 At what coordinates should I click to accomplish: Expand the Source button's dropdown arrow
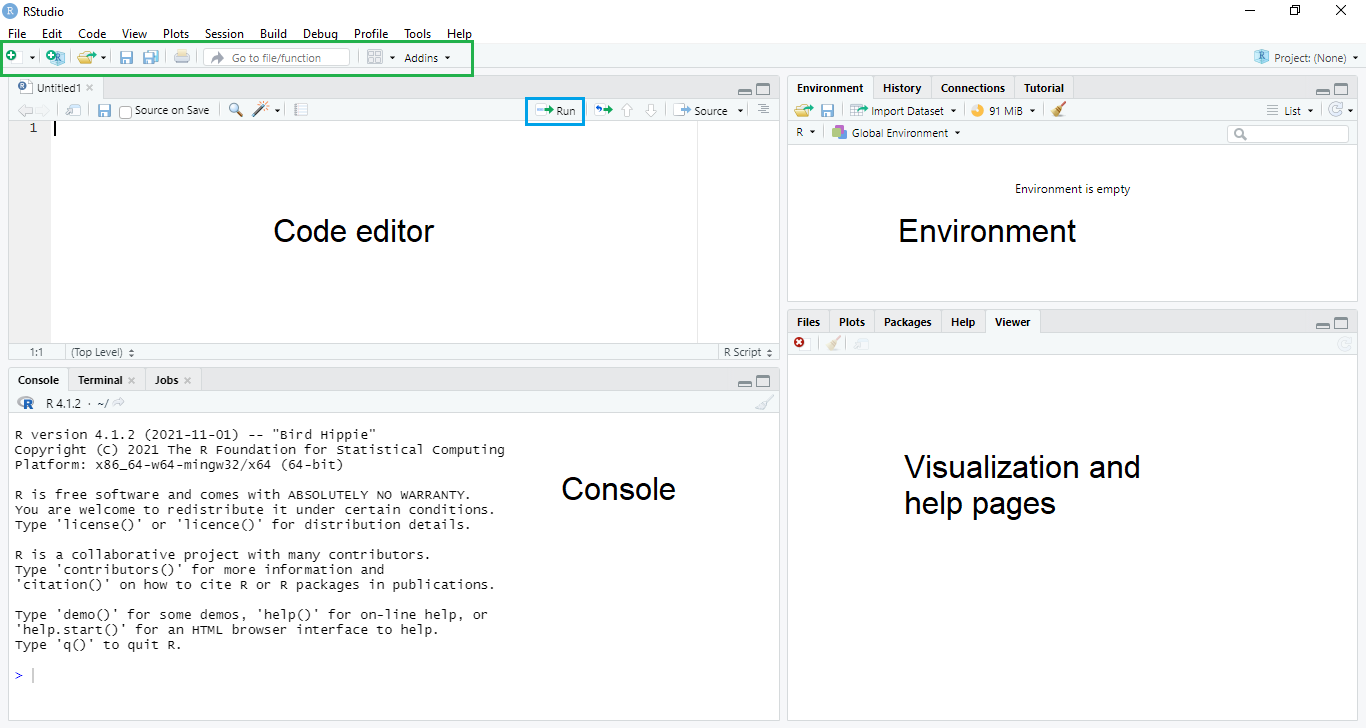point(741,111)
